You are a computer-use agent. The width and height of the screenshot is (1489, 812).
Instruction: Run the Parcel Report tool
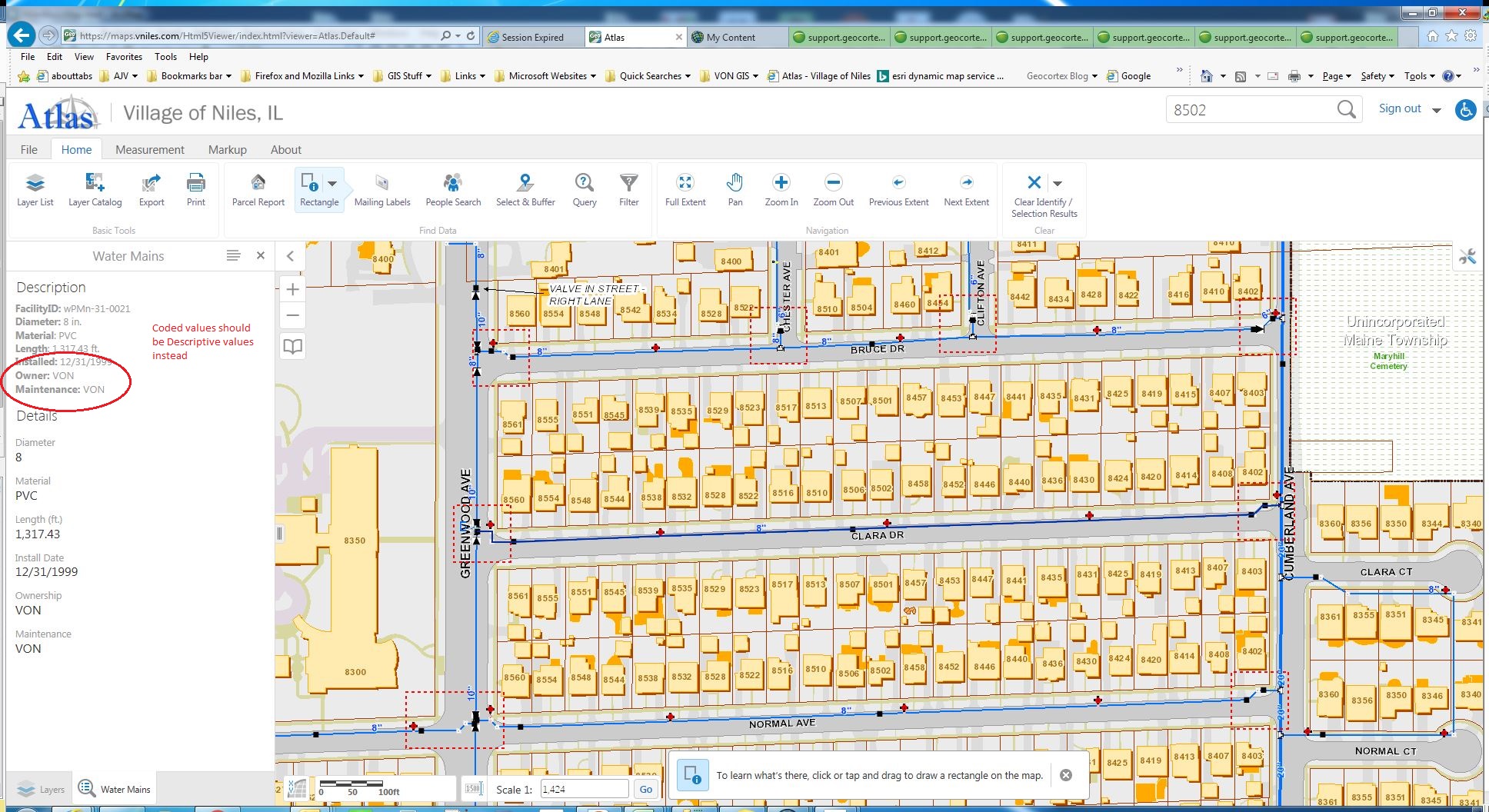pyautogui.click(x=258, y=190)
